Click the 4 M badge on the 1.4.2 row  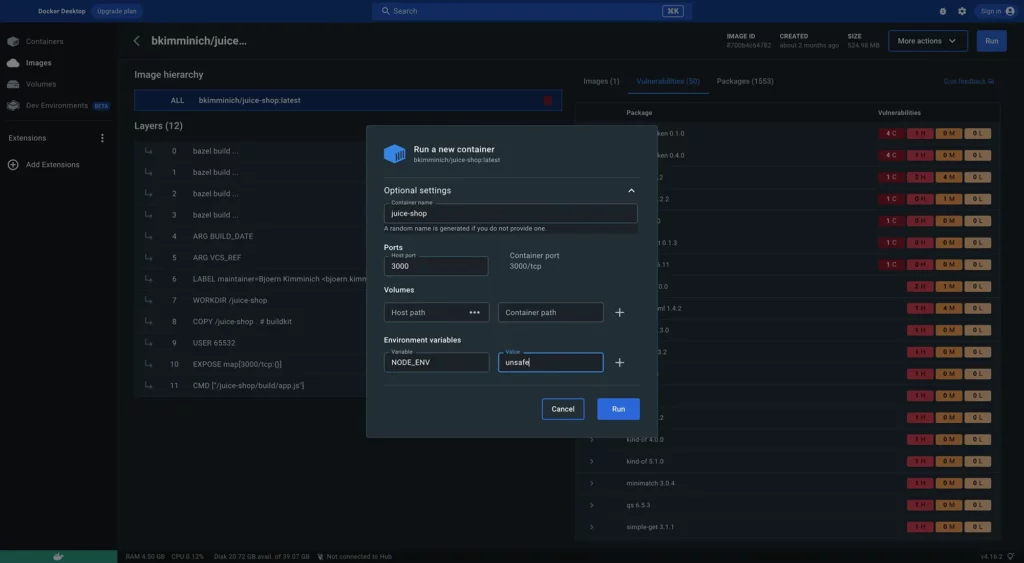pyautogui.click(x=948, y=308)
